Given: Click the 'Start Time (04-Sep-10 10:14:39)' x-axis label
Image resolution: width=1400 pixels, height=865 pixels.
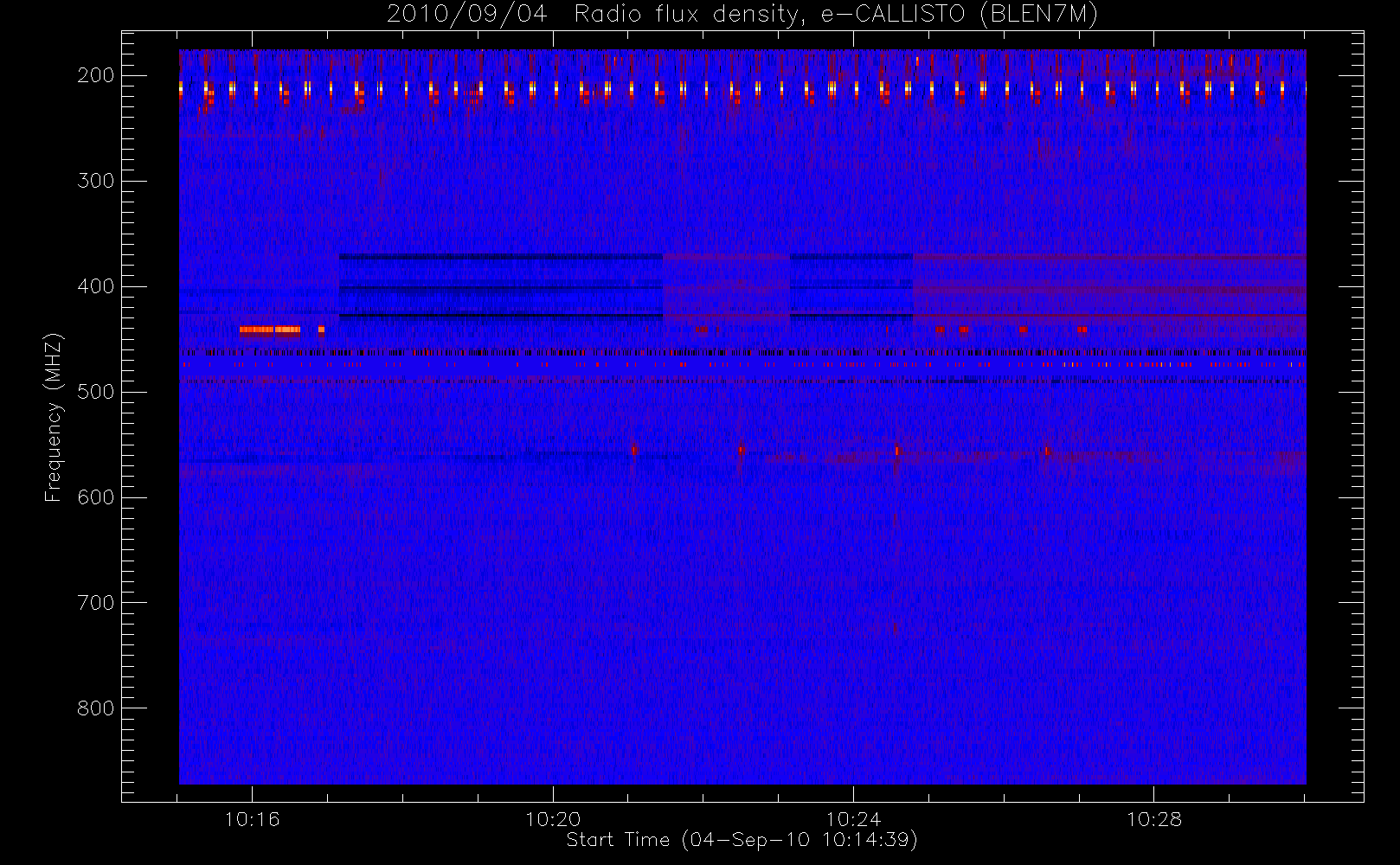Looking at the screenshot, I should point(742,840).
